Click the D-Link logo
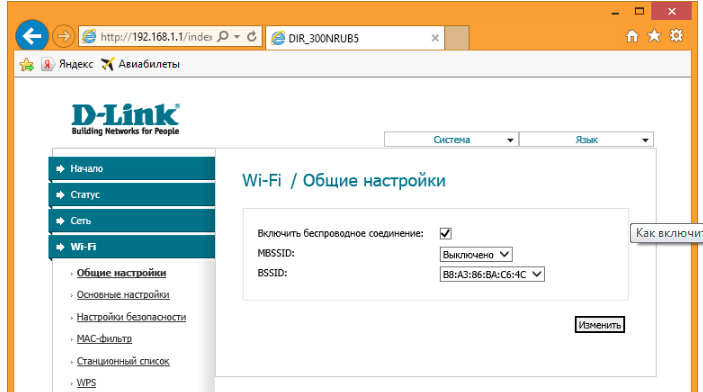This screenshot has width=703, height=392. [x=126, y=119]
